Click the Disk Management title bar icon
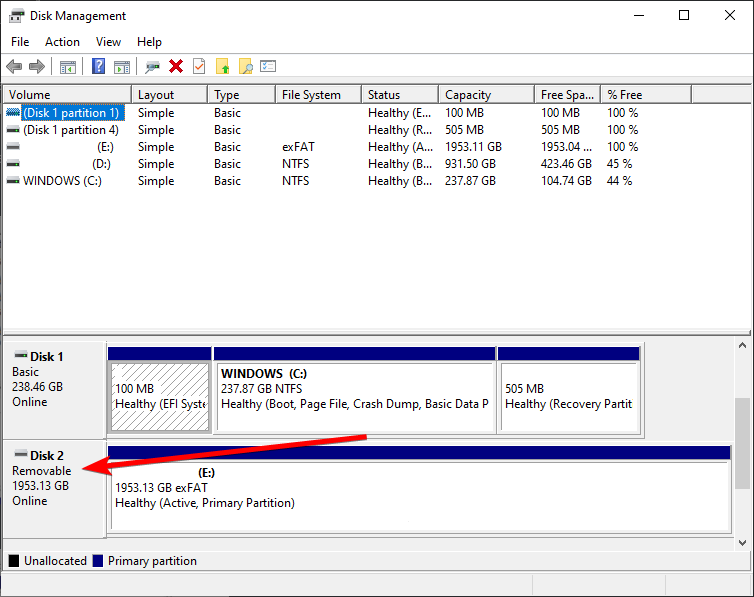This screenshot has width=754, height=597. 16,16
